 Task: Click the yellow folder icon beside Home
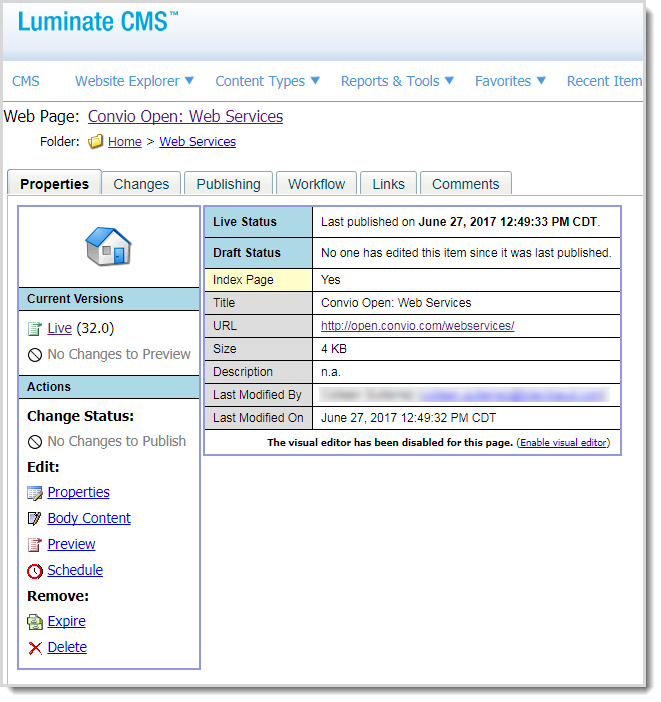click(x=95, y=142)
